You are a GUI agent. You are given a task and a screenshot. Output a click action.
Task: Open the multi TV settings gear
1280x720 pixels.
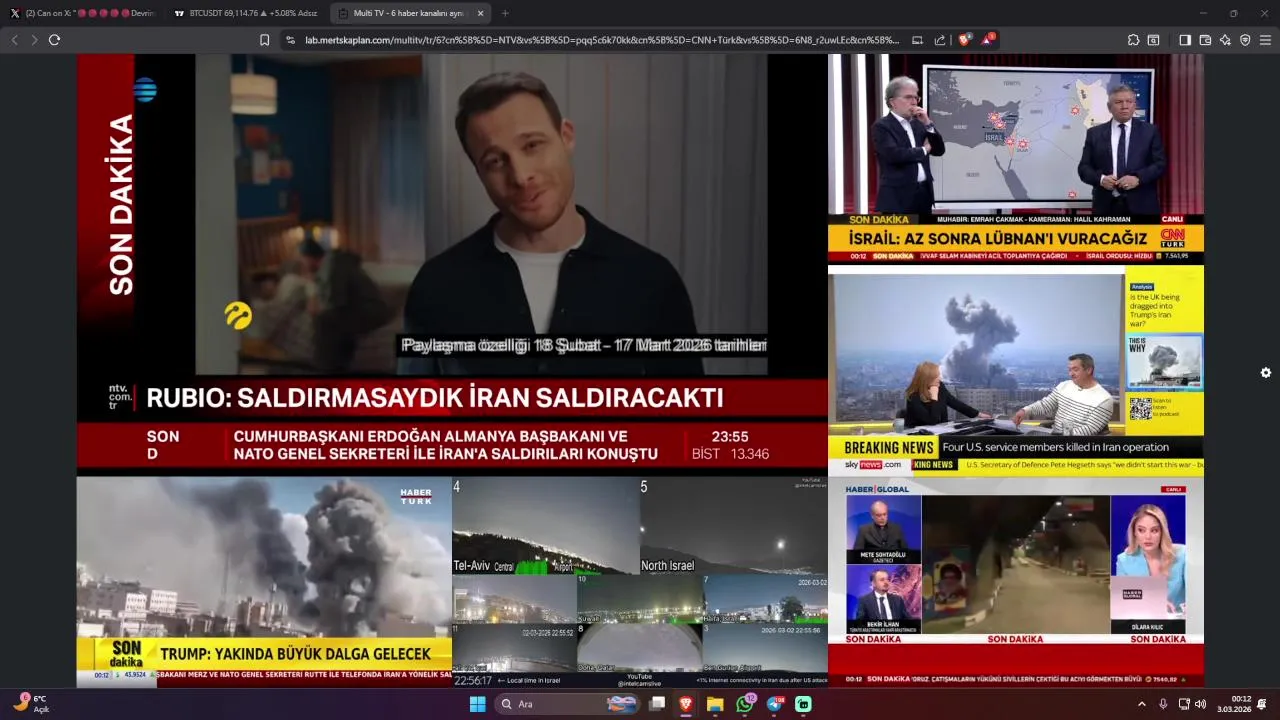[x=1266, y=373]
